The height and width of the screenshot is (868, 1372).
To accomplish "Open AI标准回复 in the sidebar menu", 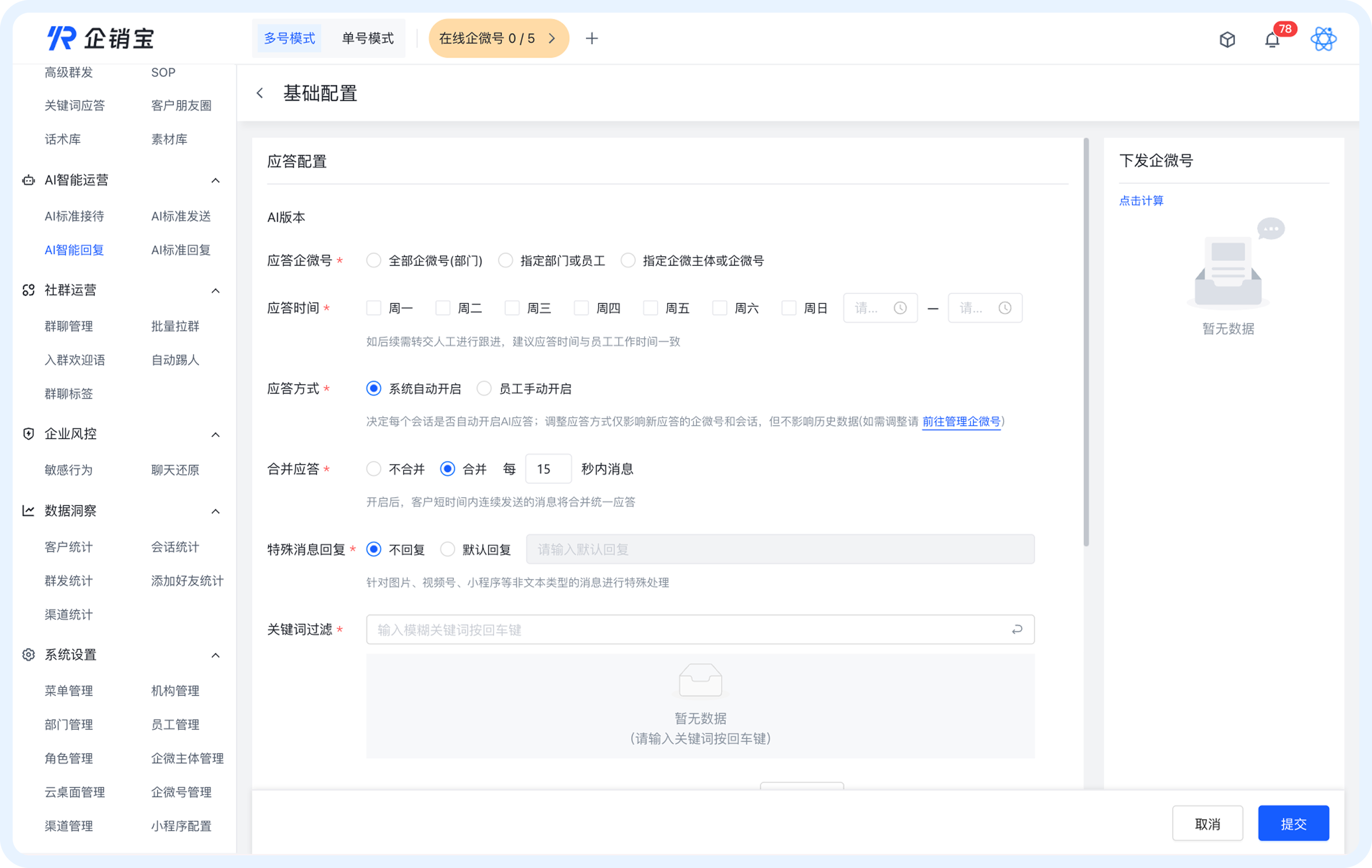I will point(181,250).
